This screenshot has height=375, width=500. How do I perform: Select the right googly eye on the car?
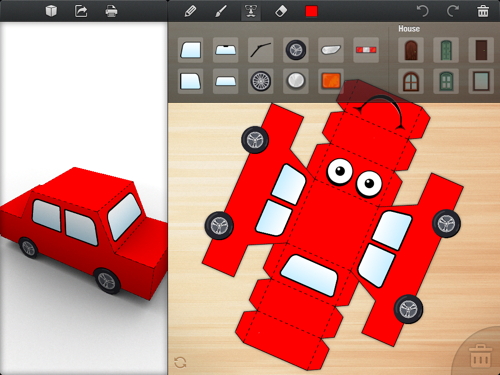pyautogui.click(x=369, y=184)
